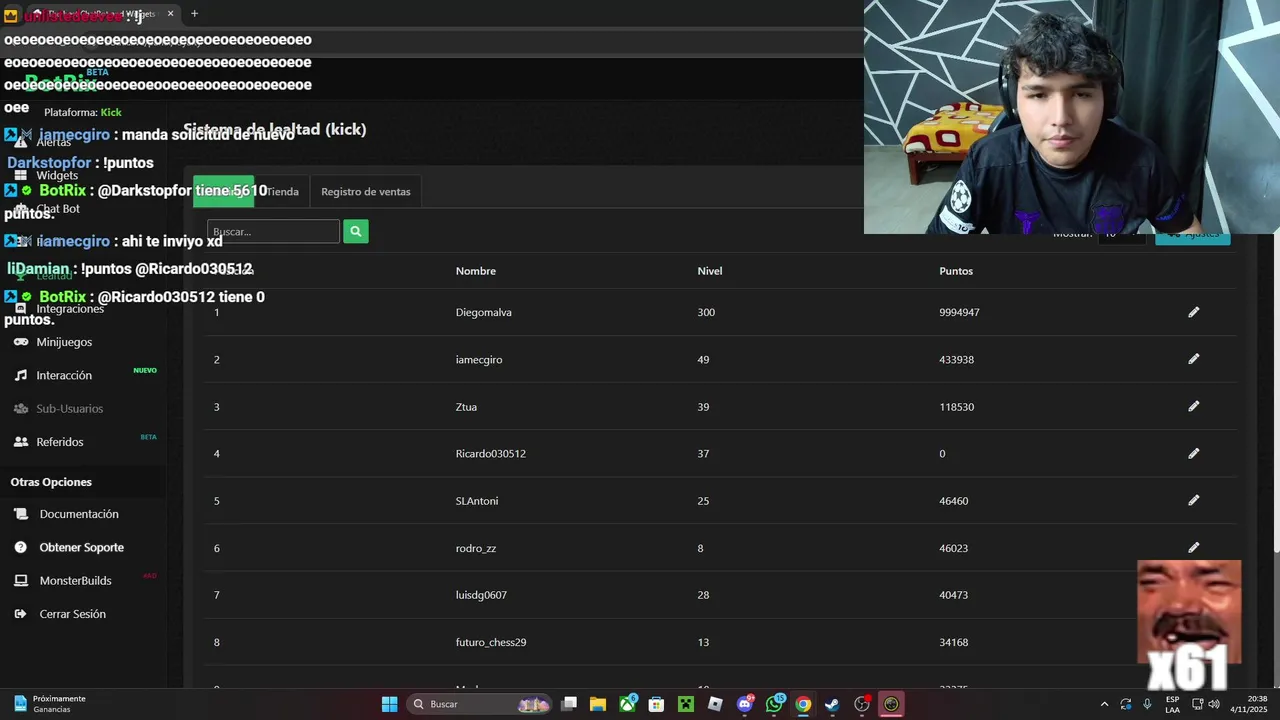The height and width of the screenshot is (720, 1280).
Task: Open Integraciones in the sidebar
Action: click(70, 309)
